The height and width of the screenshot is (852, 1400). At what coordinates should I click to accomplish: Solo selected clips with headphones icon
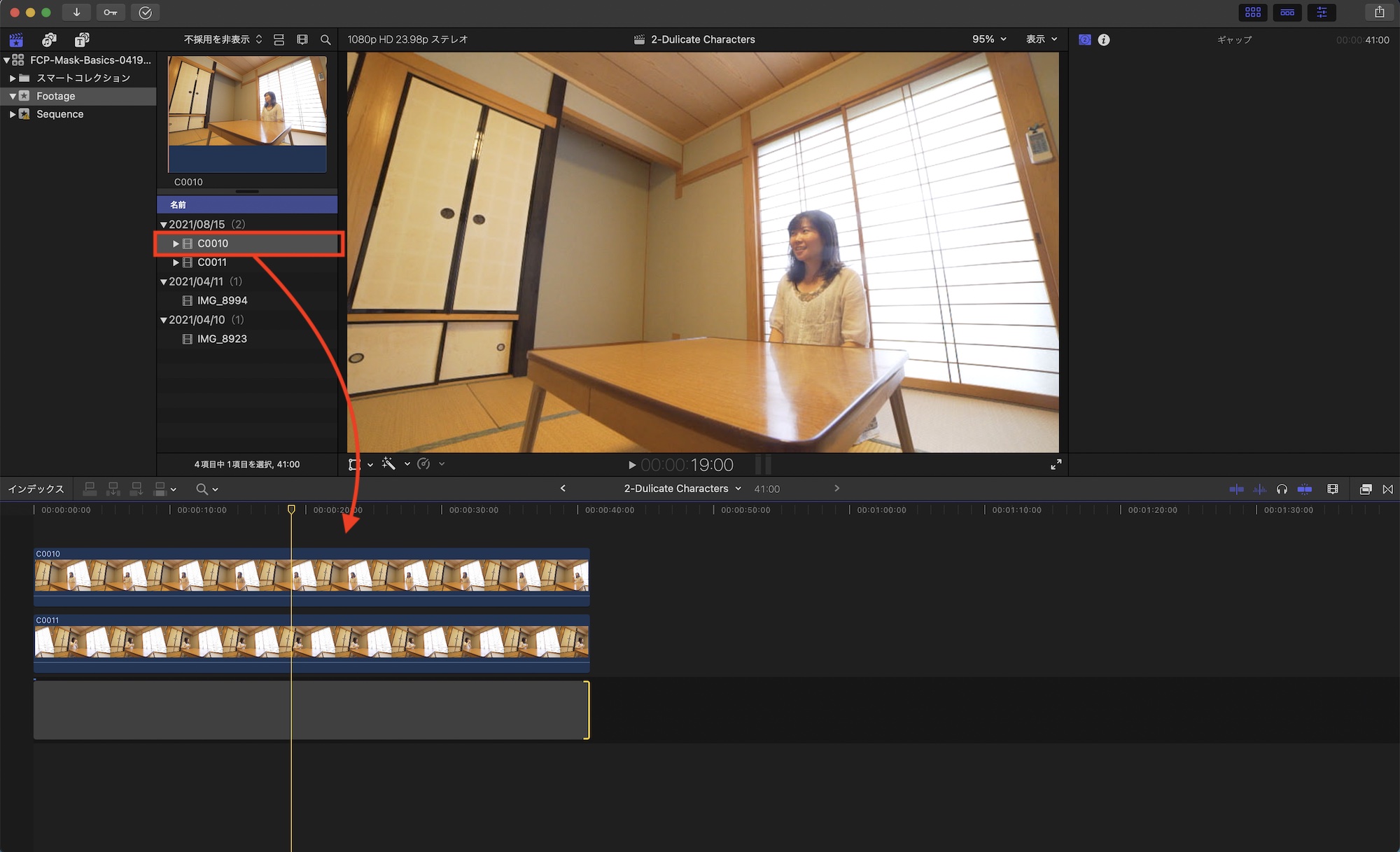[1282, 489]
